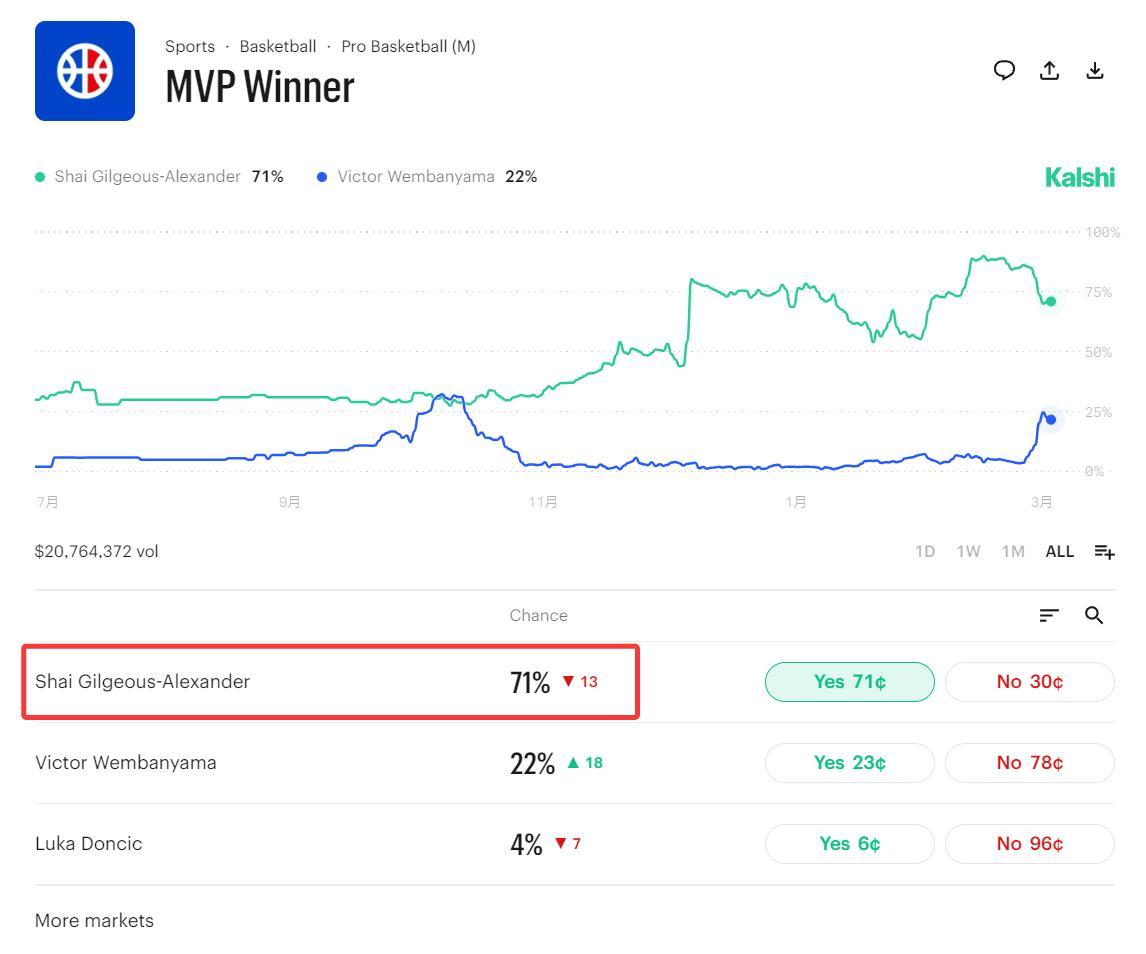Select the 1D time range
The width and height of the screenshot is (1146, 954).
925,552
